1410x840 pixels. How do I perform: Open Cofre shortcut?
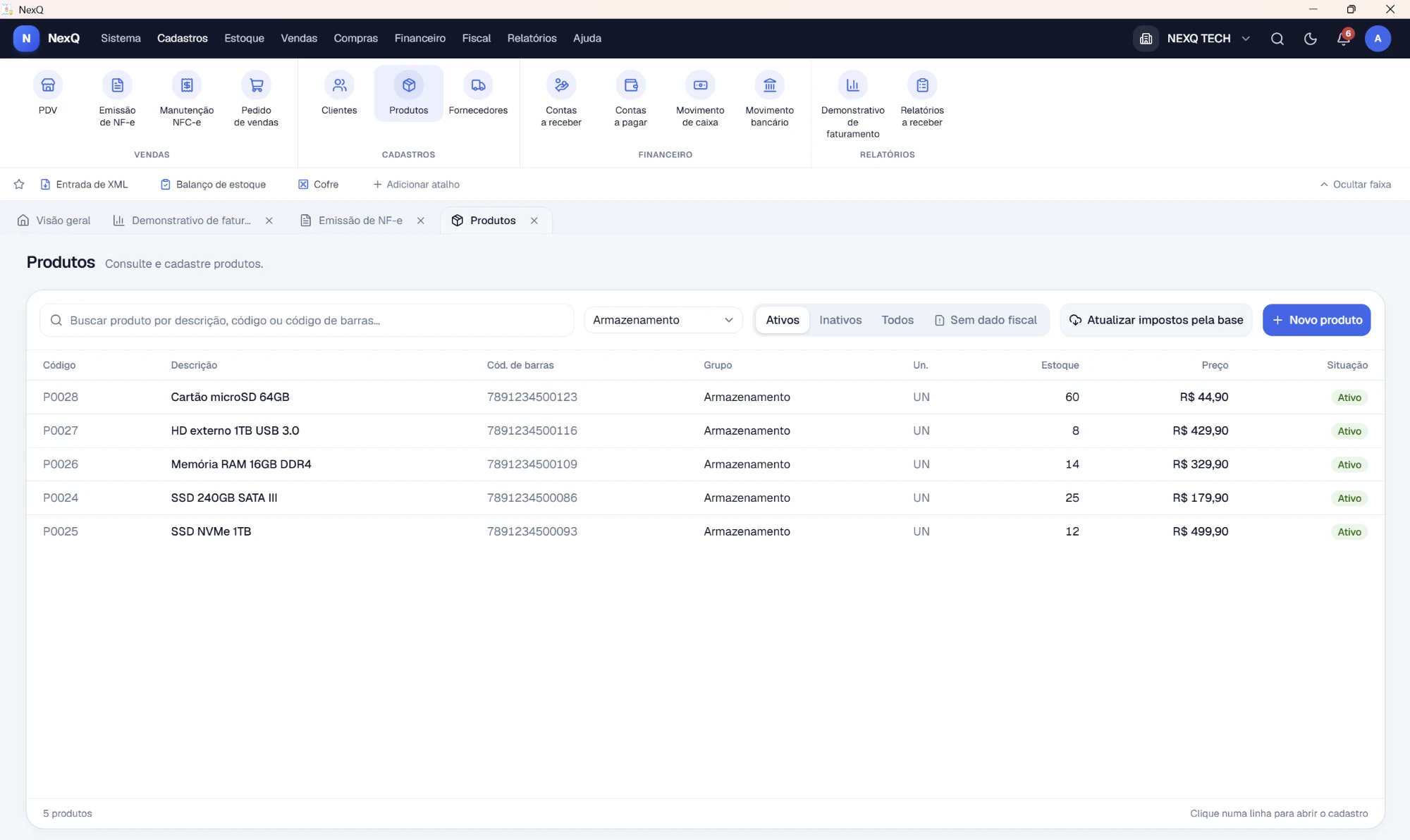tap(318, 185)
